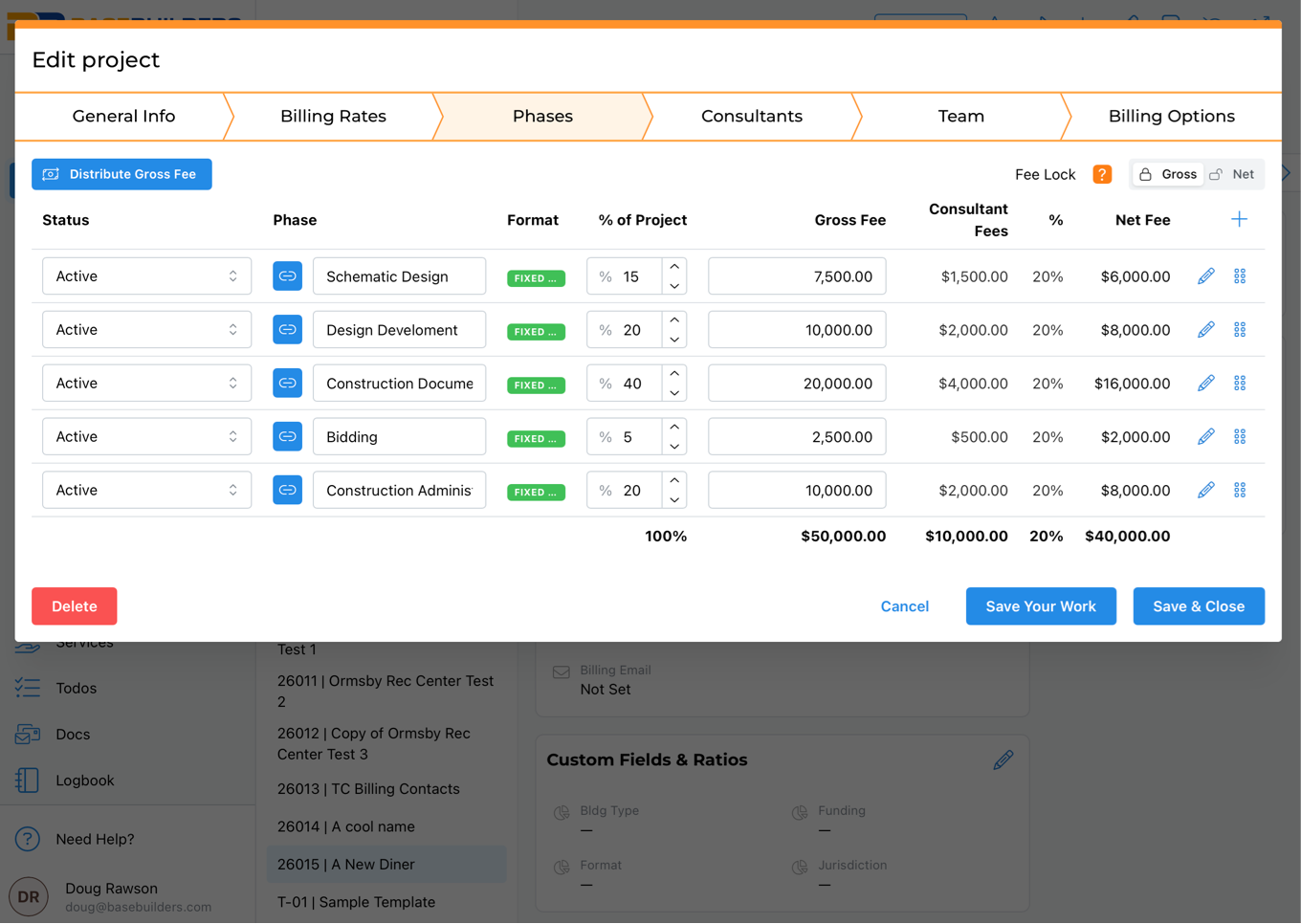Click drag handle of Bidding row
1301x924 pixels.
tap(1240, 437)
